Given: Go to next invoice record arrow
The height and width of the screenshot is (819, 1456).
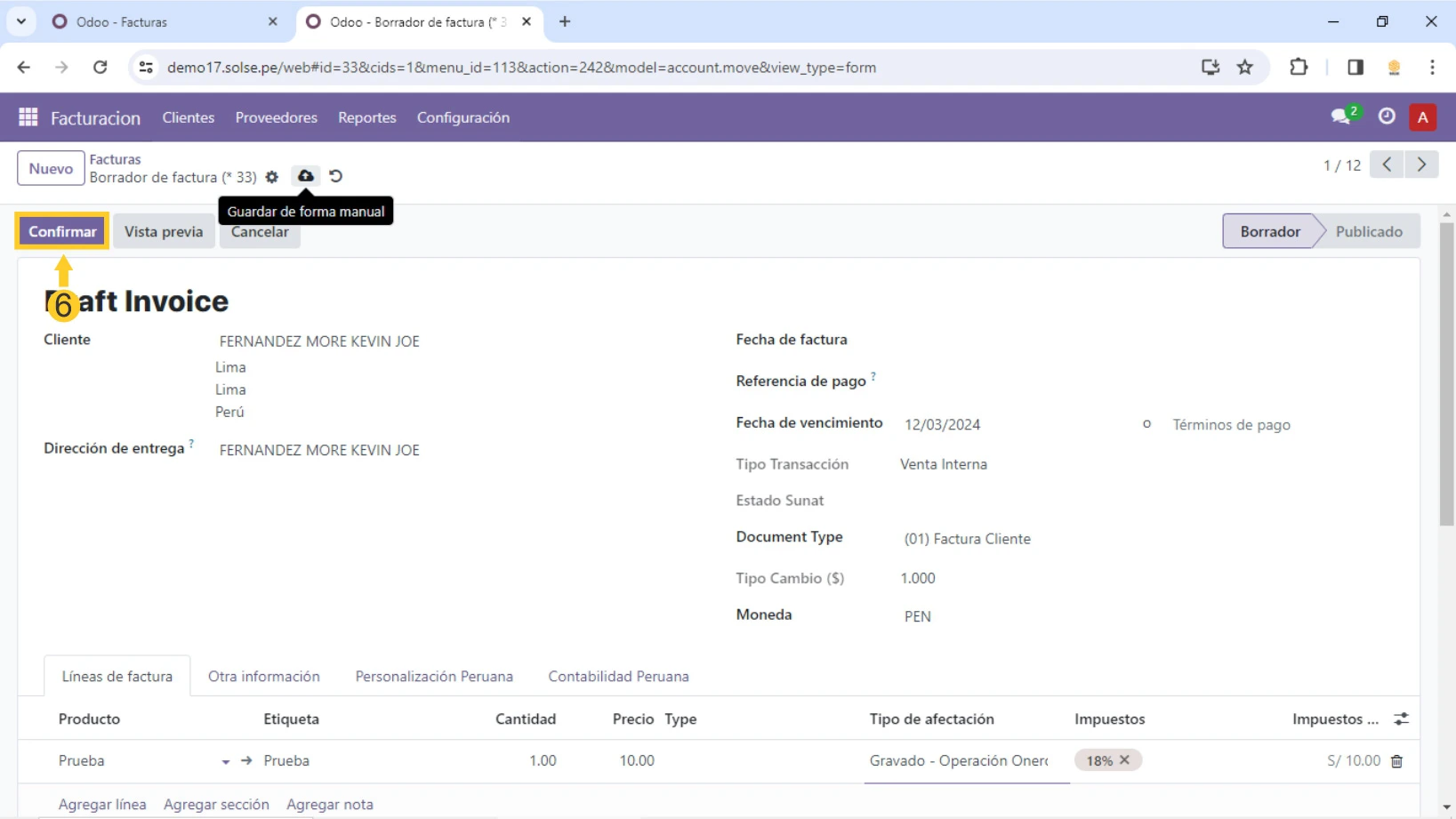Looking at the screenshot, I should click(1421, 165).
